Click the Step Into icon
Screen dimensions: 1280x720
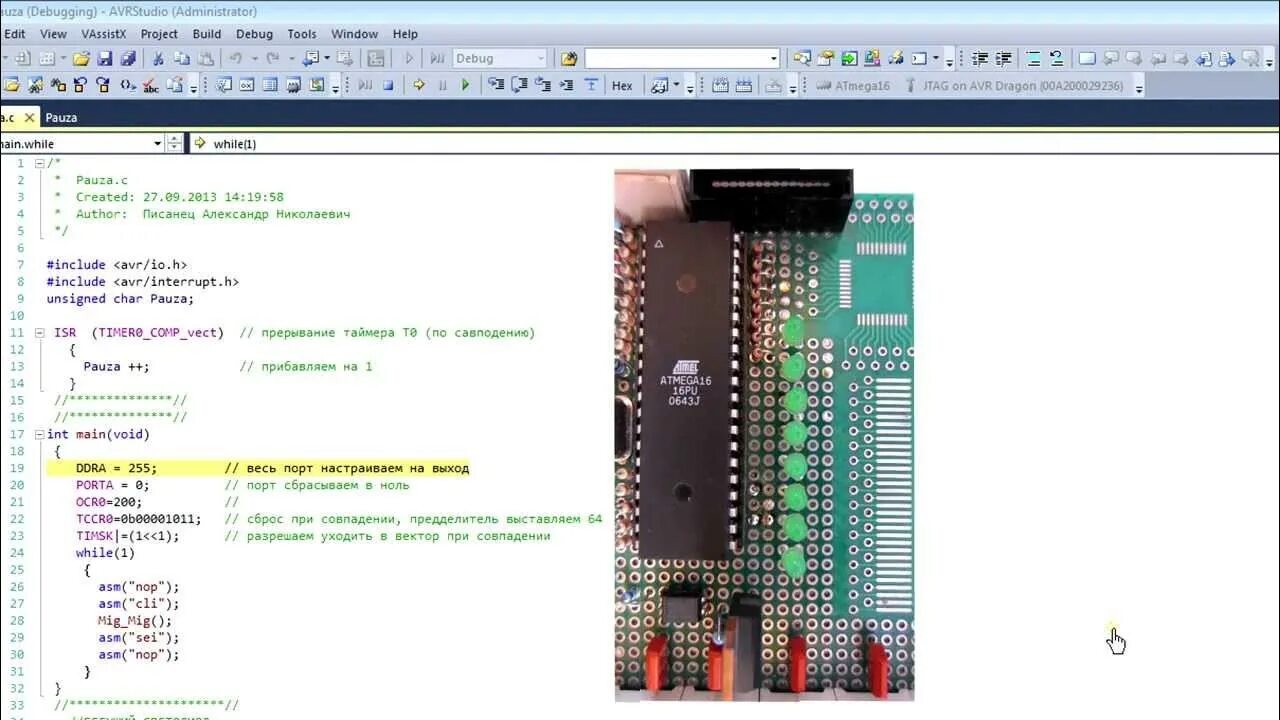tap(496, 85)
